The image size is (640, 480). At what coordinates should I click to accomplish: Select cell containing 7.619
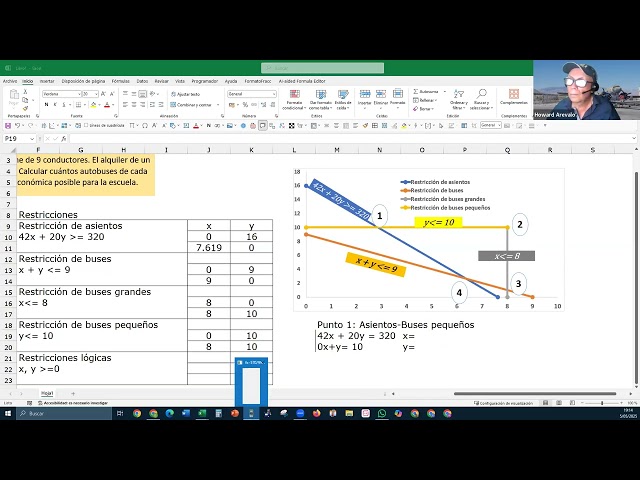pyautogui.click(x=209, y=247)
